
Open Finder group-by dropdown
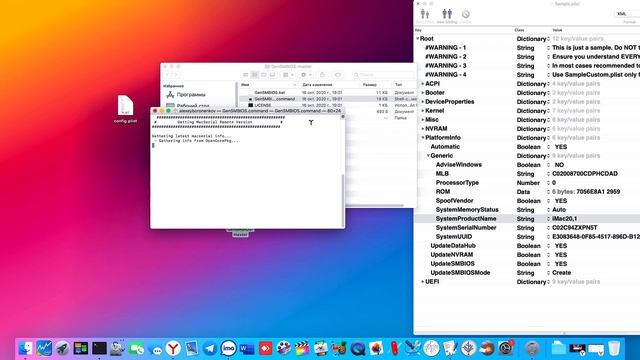[288, 75]
